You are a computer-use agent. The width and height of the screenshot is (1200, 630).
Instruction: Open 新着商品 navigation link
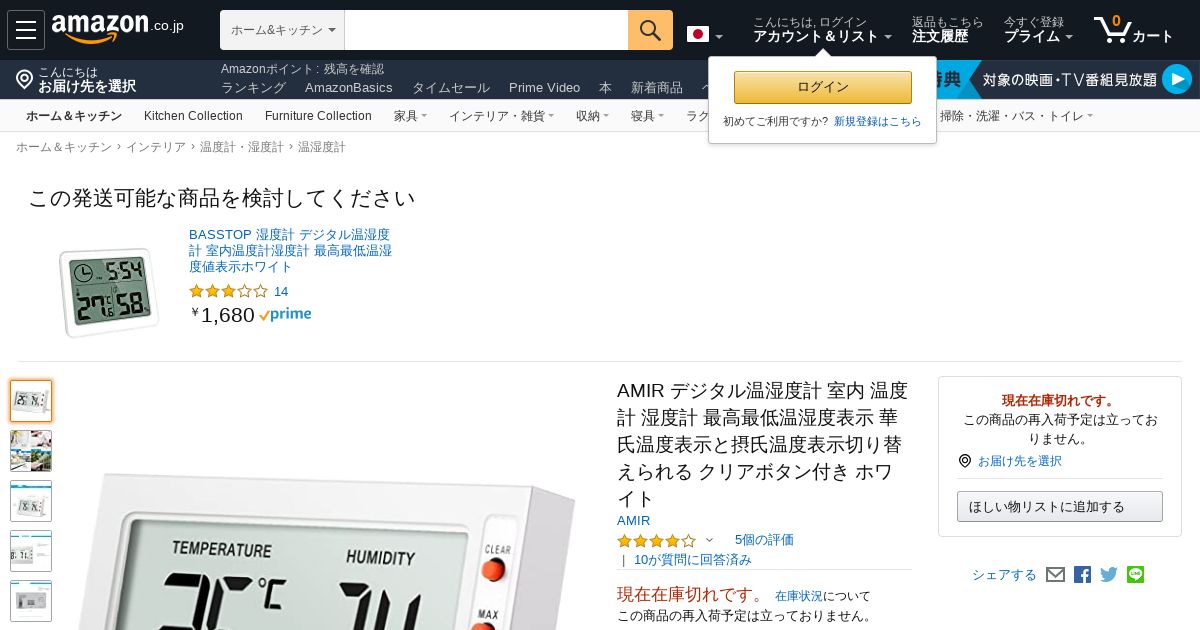657,87
